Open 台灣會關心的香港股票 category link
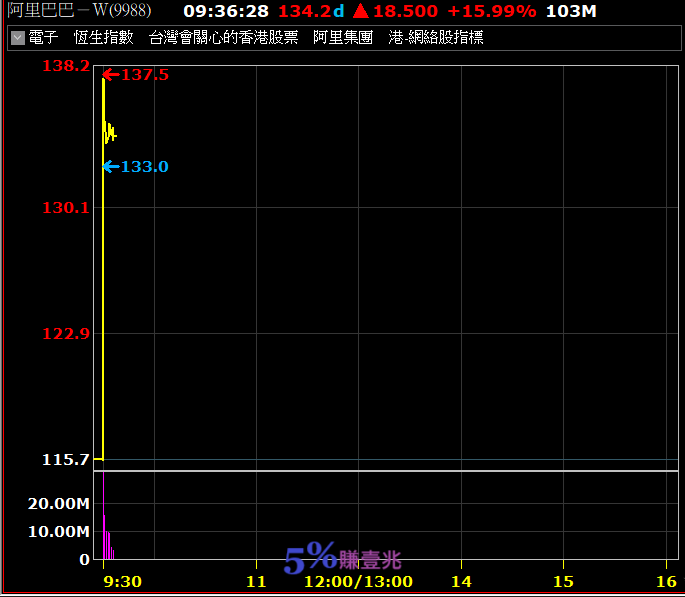Screen dimensions: 685x597 click(x=223, y=38)
